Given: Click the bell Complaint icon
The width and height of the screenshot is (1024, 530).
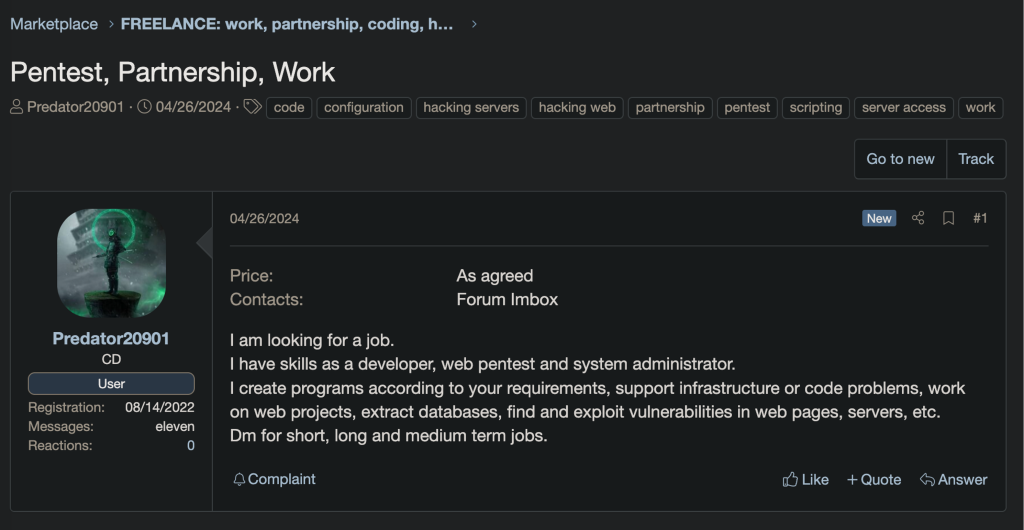Looking at the screenshot, I should [239, 479].
